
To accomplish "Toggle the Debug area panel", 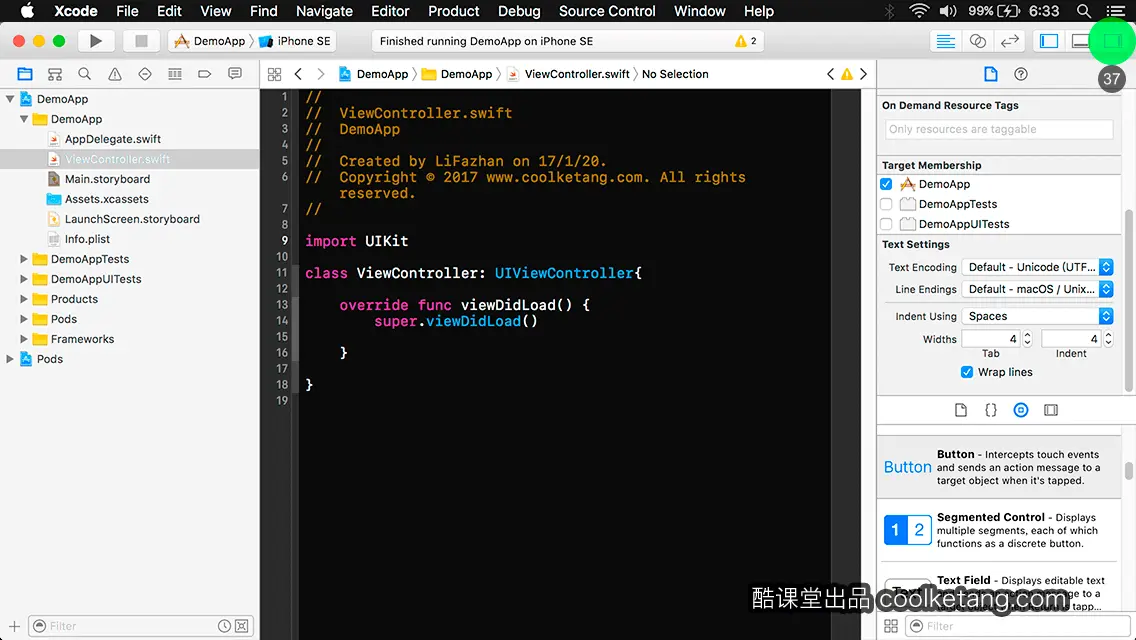I will tap(1080, 41).
